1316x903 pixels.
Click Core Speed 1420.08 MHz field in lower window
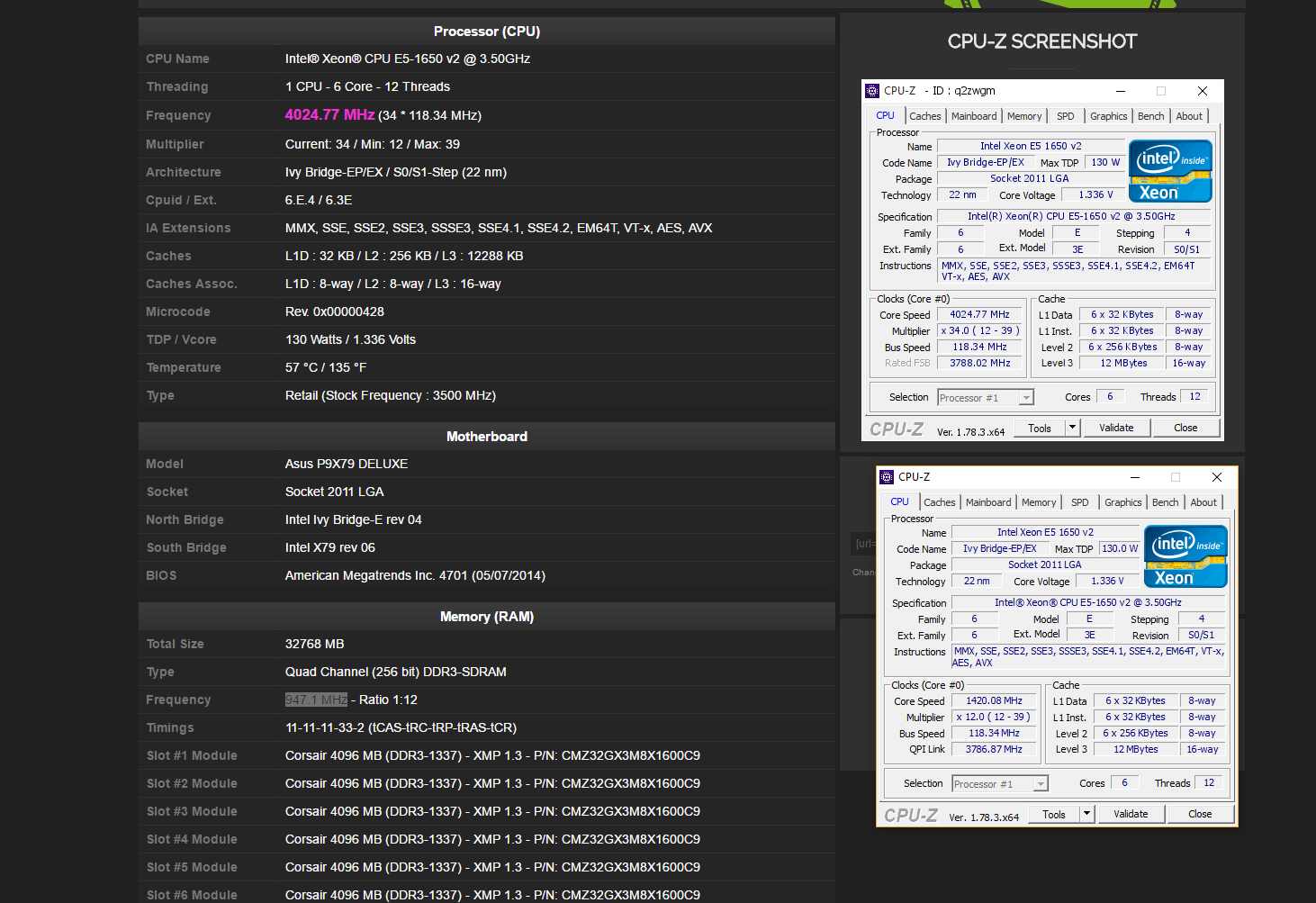[x=994, y=701]
